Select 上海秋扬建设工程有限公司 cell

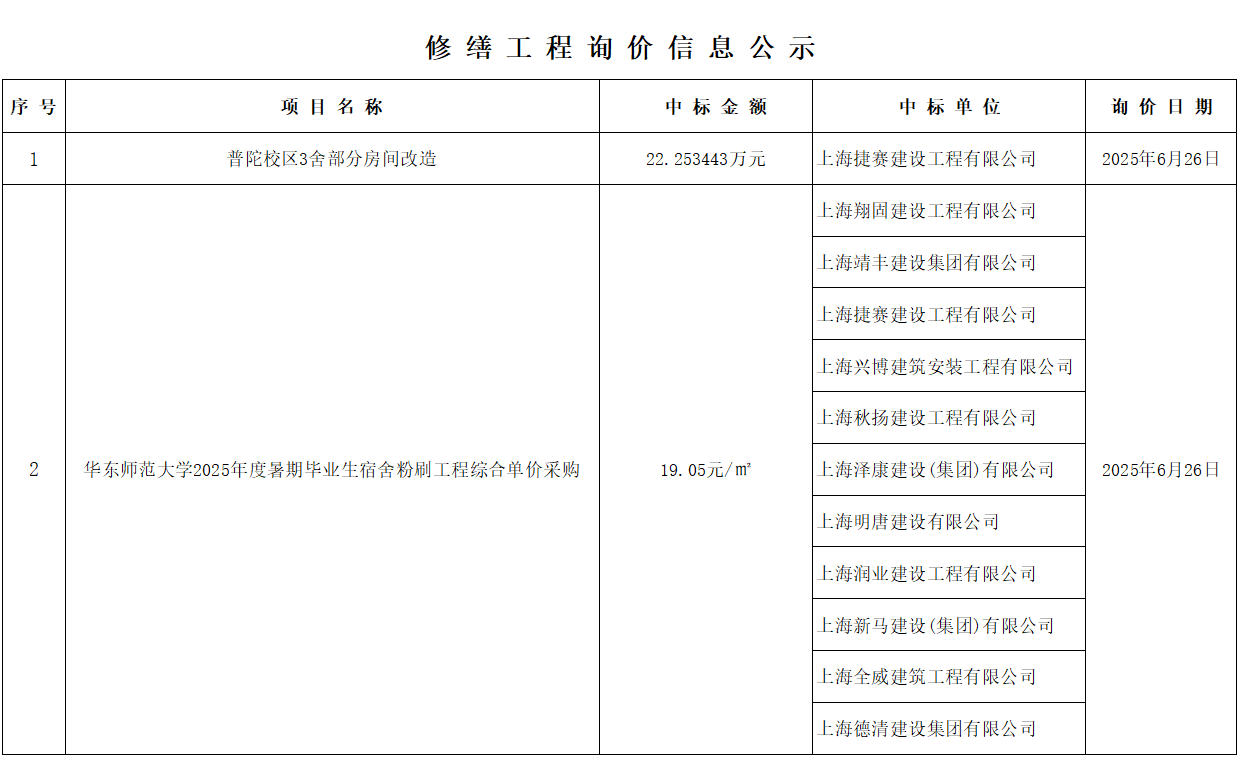click(x=949, y=417)
